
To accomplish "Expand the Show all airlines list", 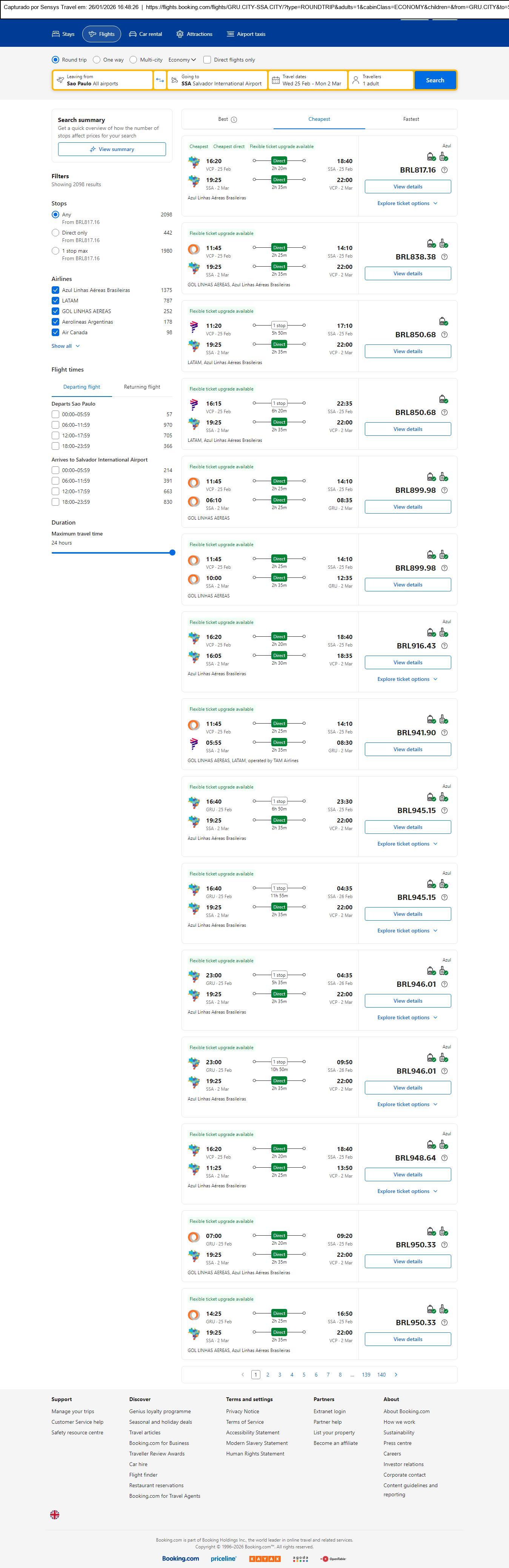I will [x=65, y=346].
